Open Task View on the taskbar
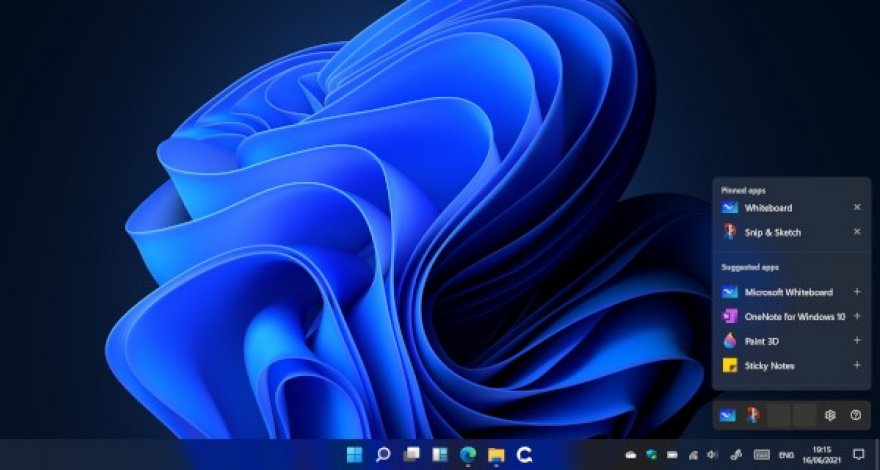This screenshot has width=880, height=470. tap(411, 454)
